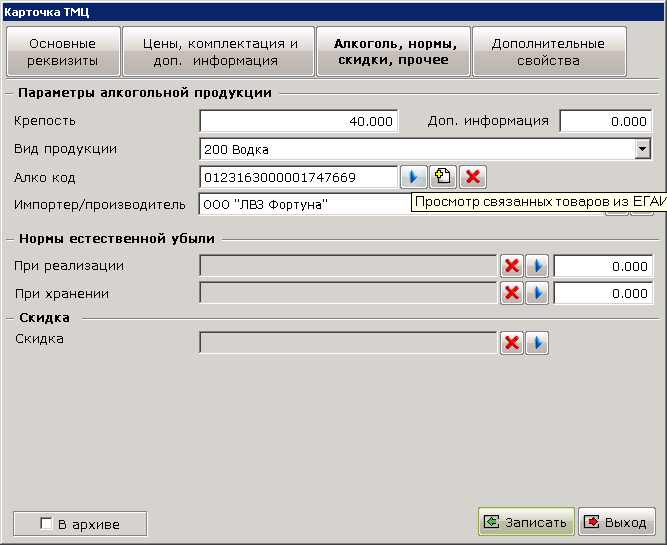Screen dimensions: 667x545
Task: Clear the При хранении norm with red X
Action: click(512, 293)
